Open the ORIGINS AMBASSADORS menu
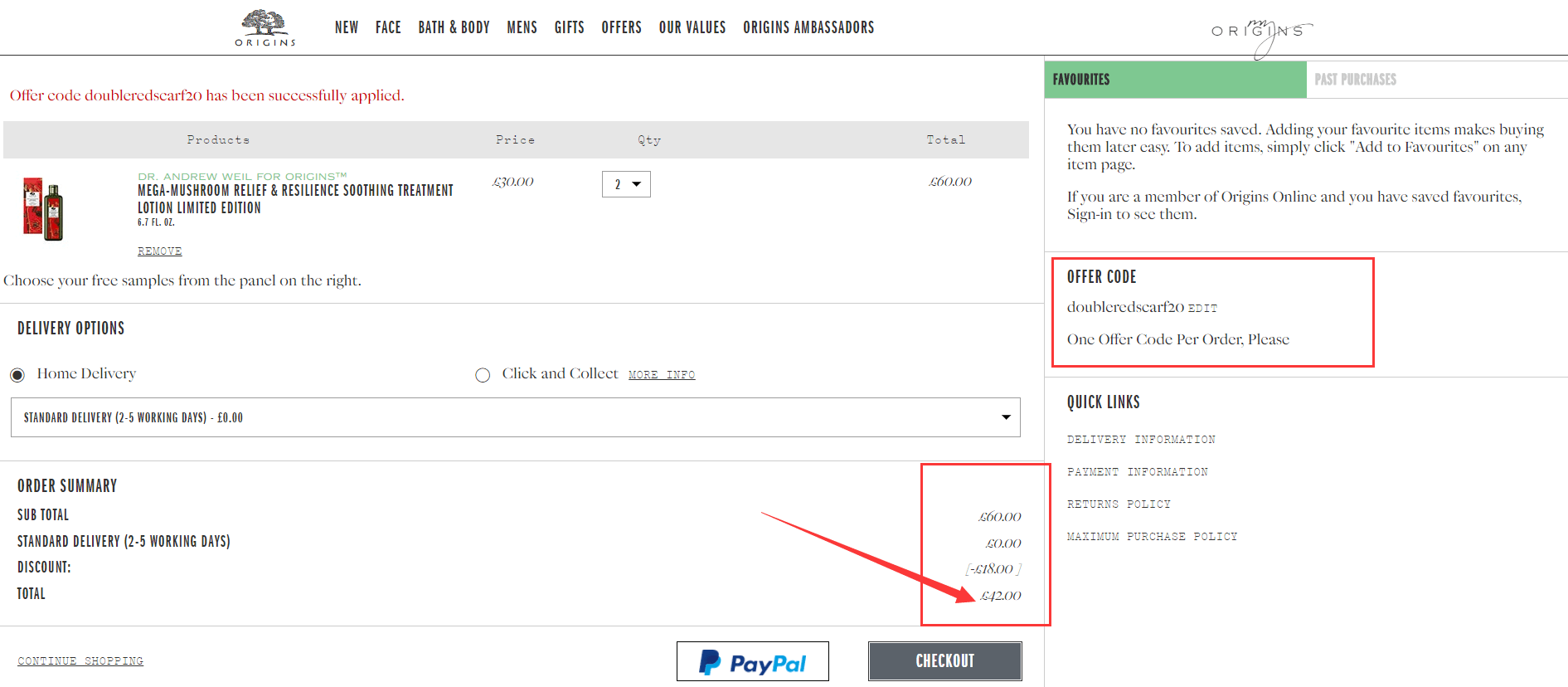 click(x=808, y=27)
